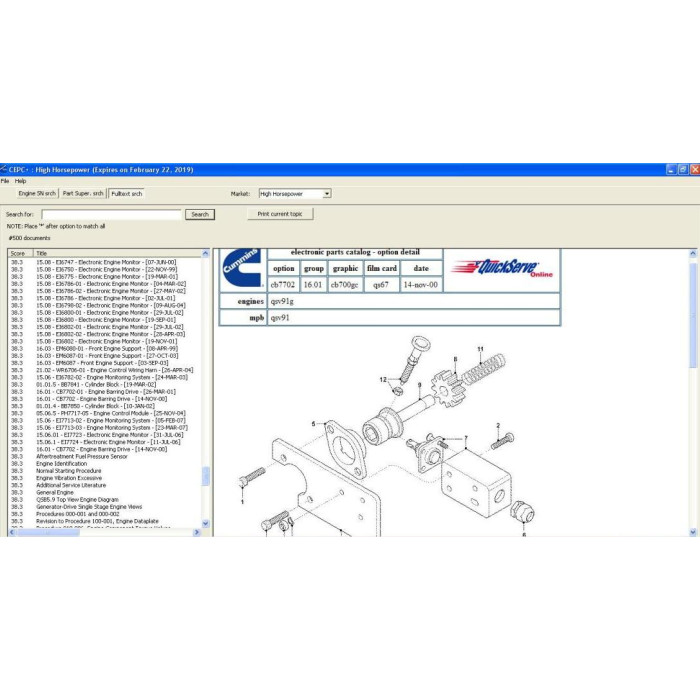Select BB7850 Cylinder Block [10-JAN-02]

95,406
